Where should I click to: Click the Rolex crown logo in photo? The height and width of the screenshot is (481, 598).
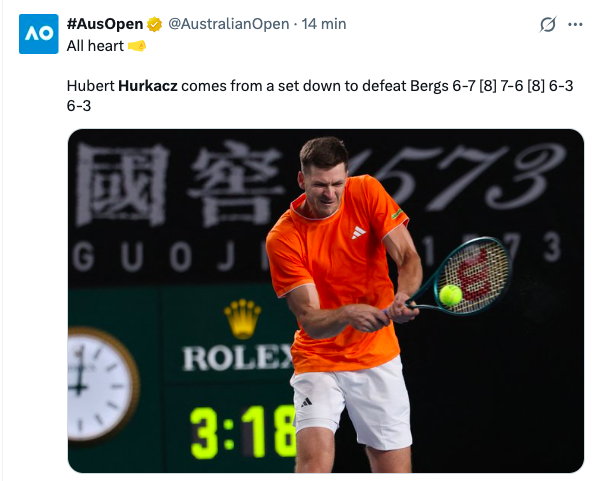(x=243, y=319)
